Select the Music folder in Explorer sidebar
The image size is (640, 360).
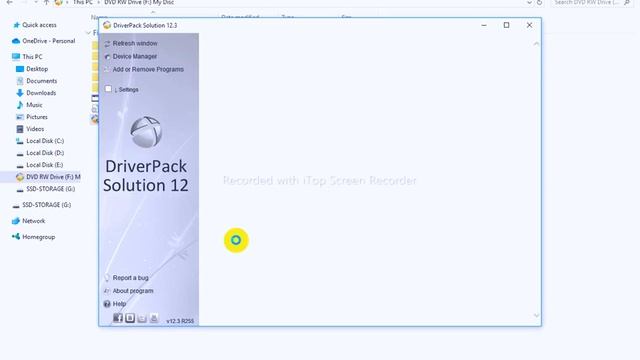coord(34,105)
